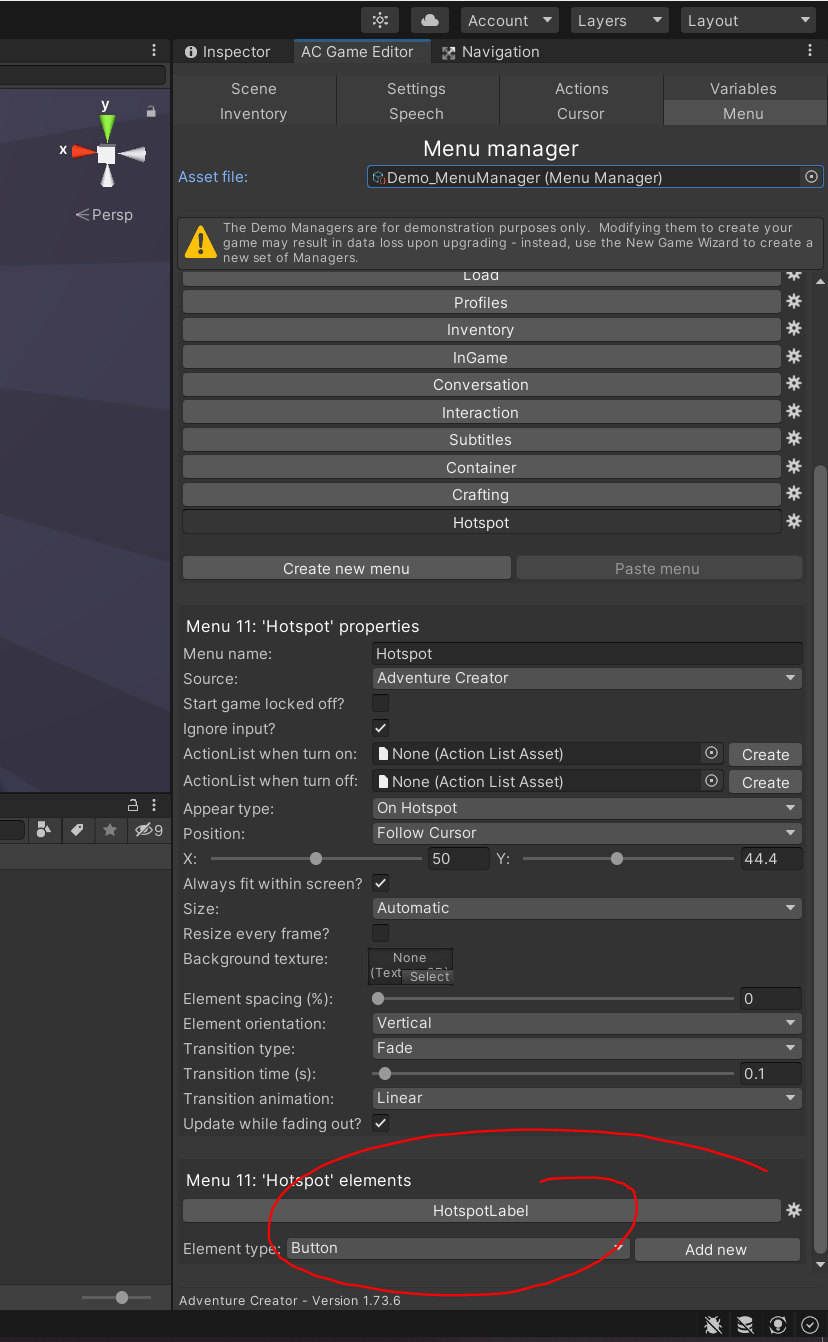
Task: Select the Variables manager tab
Action: (x=743, y=89)
